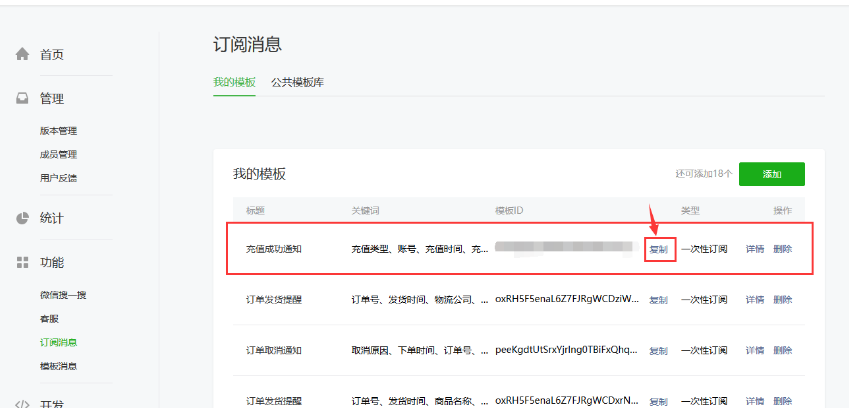The height and width of the screenshot is (408, 849).
Task: Click 删除 on the 充值成功通知 row
Action: pos(782,249)
